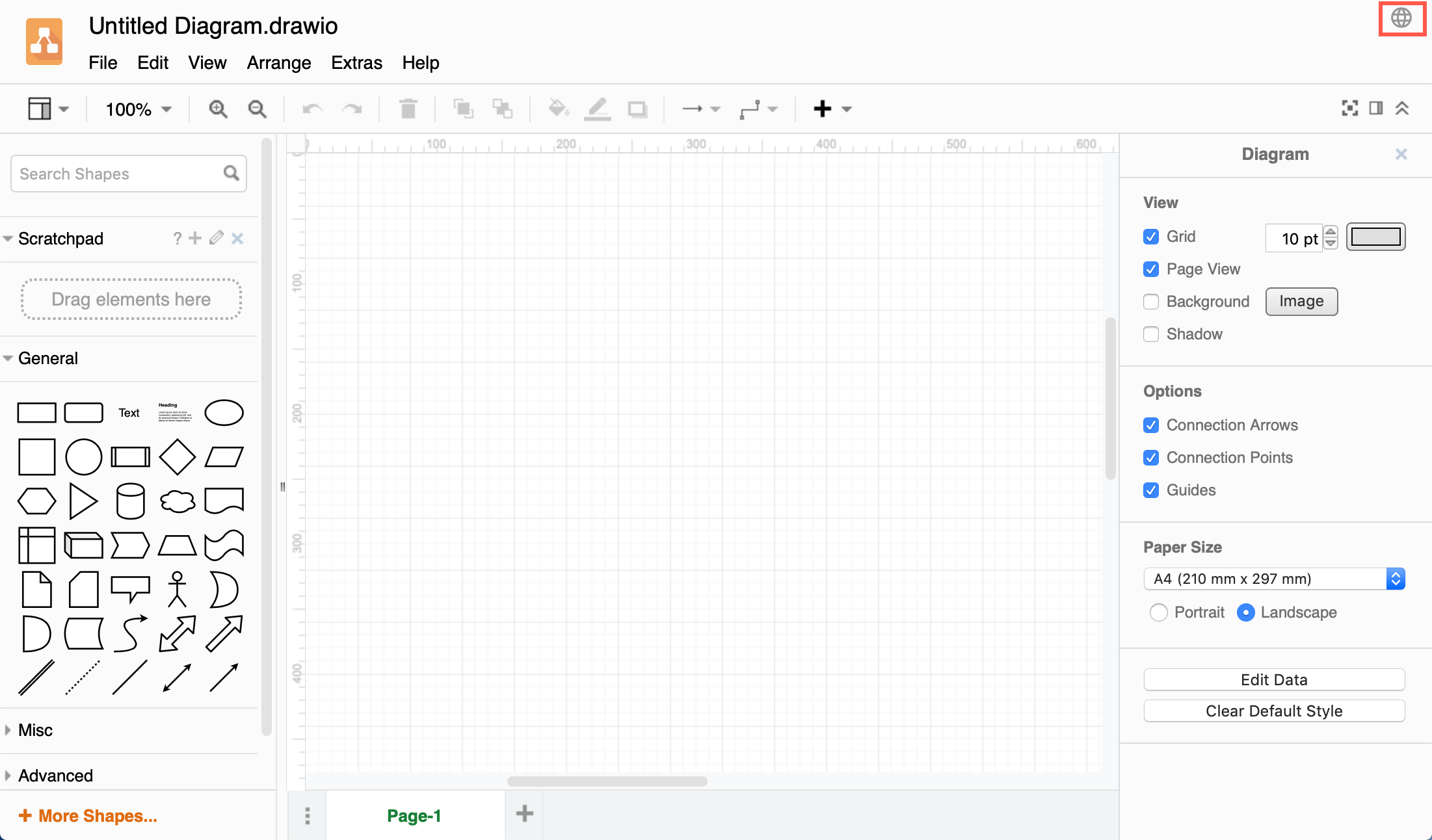The height and width of the screenshot is (840, 1432).
Task: Click the grid color swatch
Action: pyautogui.click(x=1375, y=237)
